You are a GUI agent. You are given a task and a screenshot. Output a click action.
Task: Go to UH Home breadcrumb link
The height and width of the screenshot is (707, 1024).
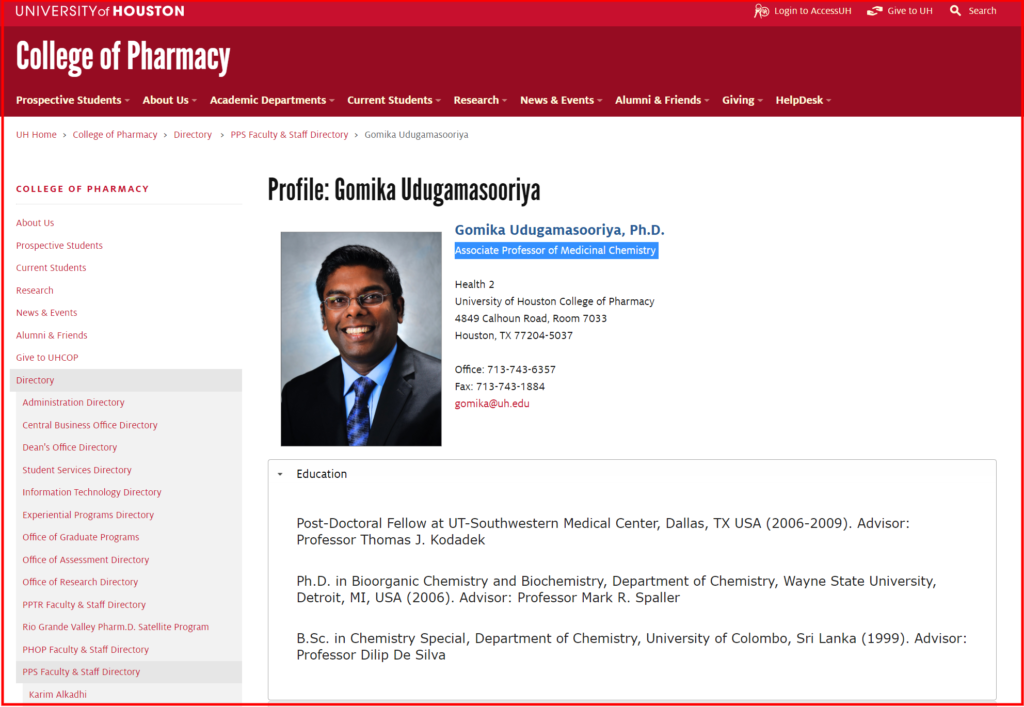point(36,135)
